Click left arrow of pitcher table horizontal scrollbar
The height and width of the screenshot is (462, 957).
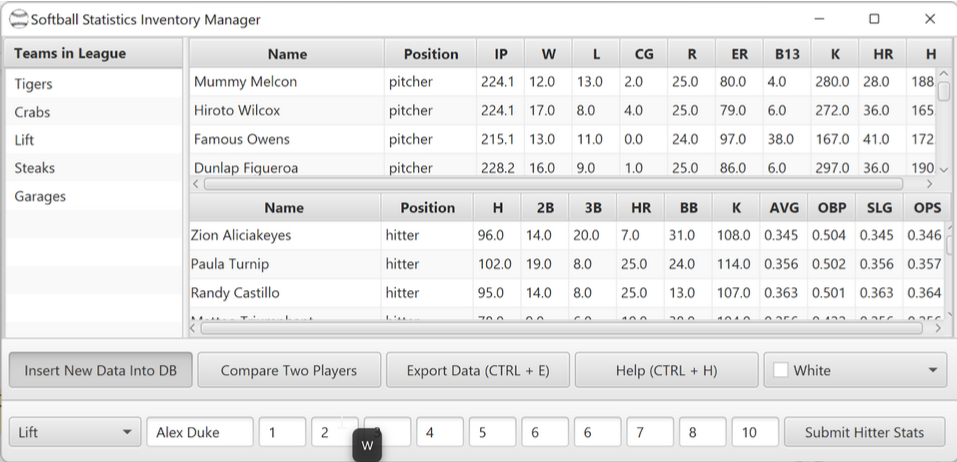tap(196, 184)
